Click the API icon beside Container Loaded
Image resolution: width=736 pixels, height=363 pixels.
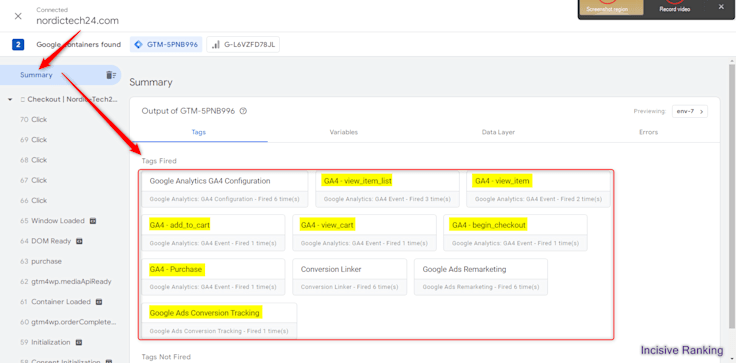tap(99, 301)
